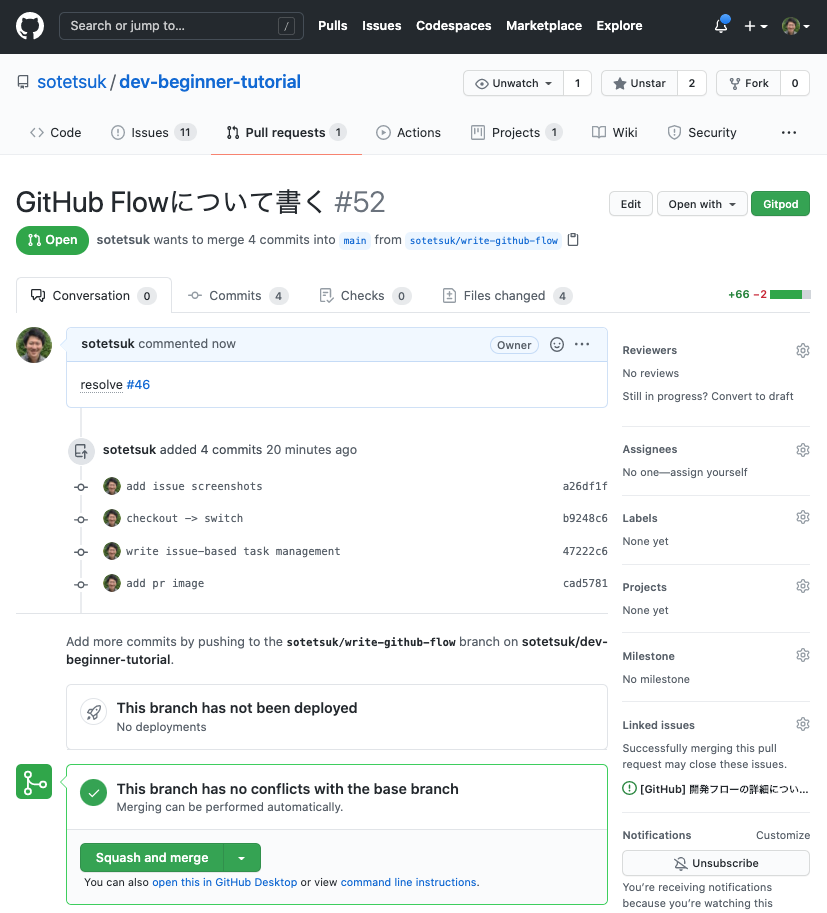Open this in GitHub Desktop link
This screenshot has width=827, height=913.
224,882
